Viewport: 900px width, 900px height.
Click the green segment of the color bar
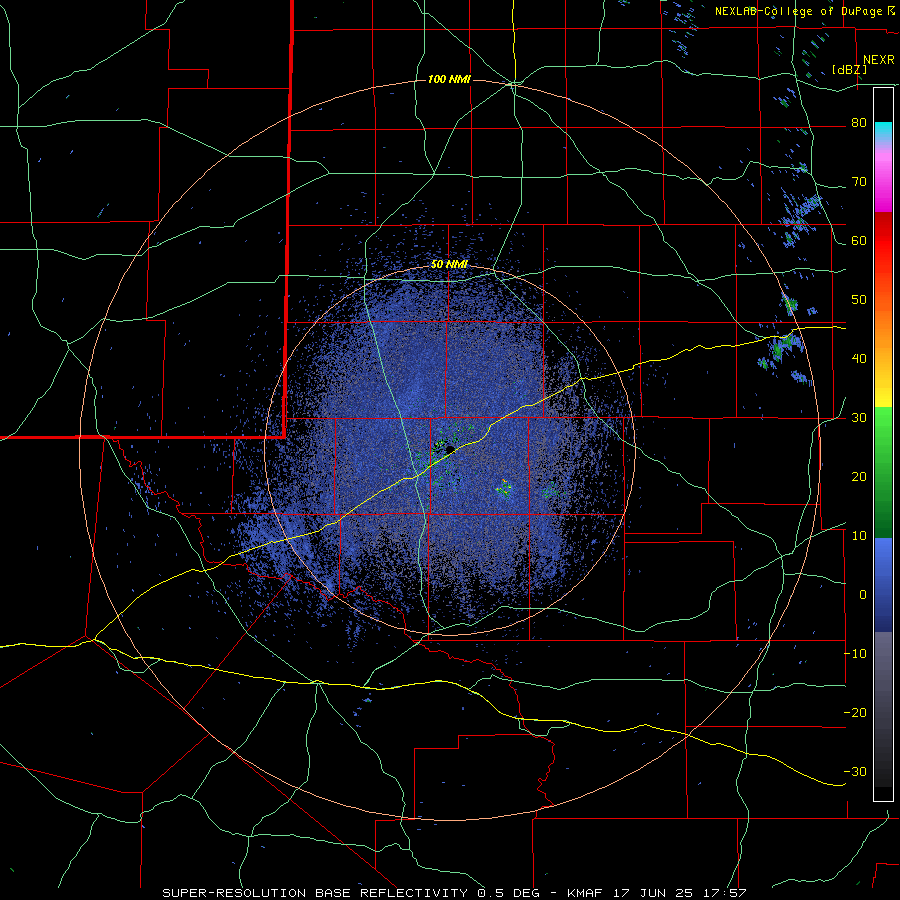pos(883,472)
